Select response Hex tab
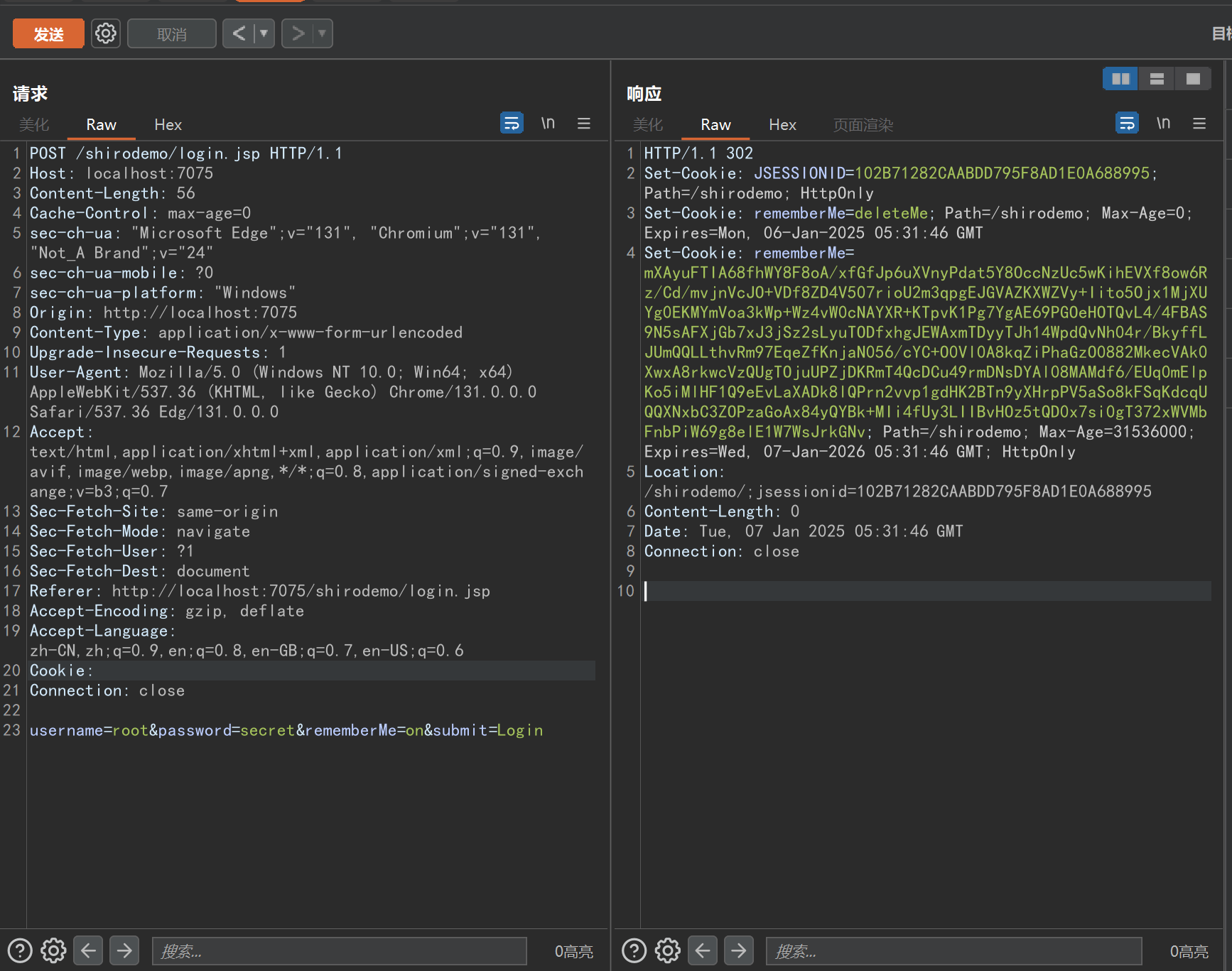1232x971 pixels. coord(782,124)
